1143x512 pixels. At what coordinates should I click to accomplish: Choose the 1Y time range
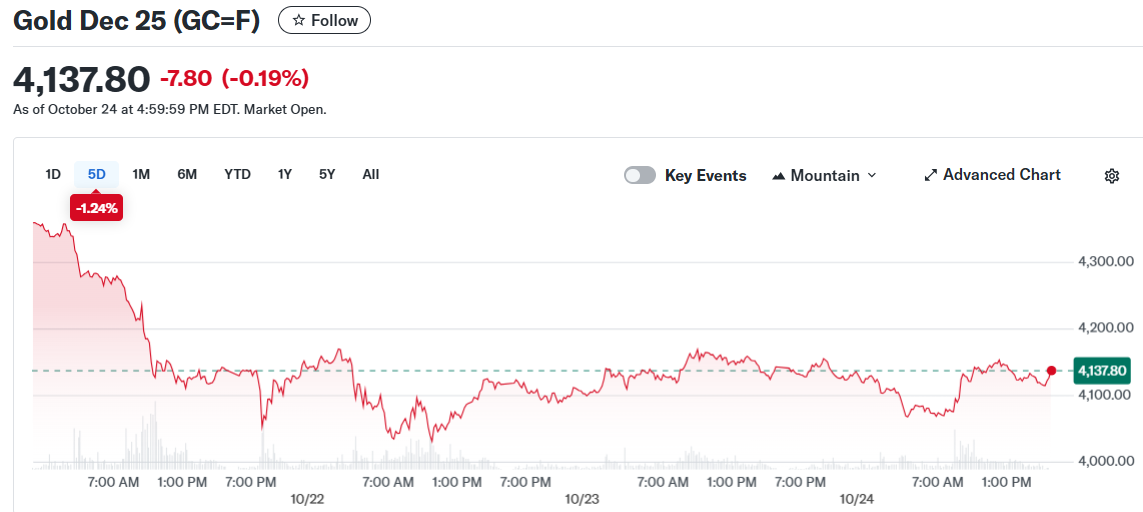(x=285, y=174)
